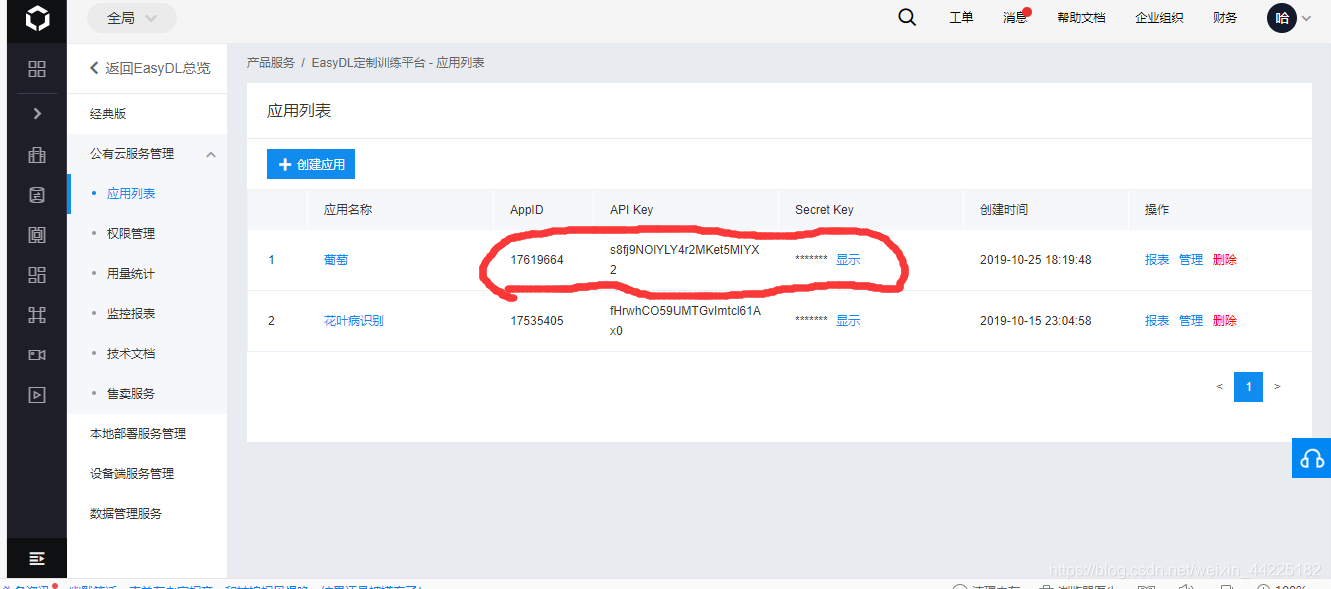1331x589 pixels.
Task: Click the EasyDL定制训练平台 - 应用列表 breadcrumb
Action: (398, 63)
